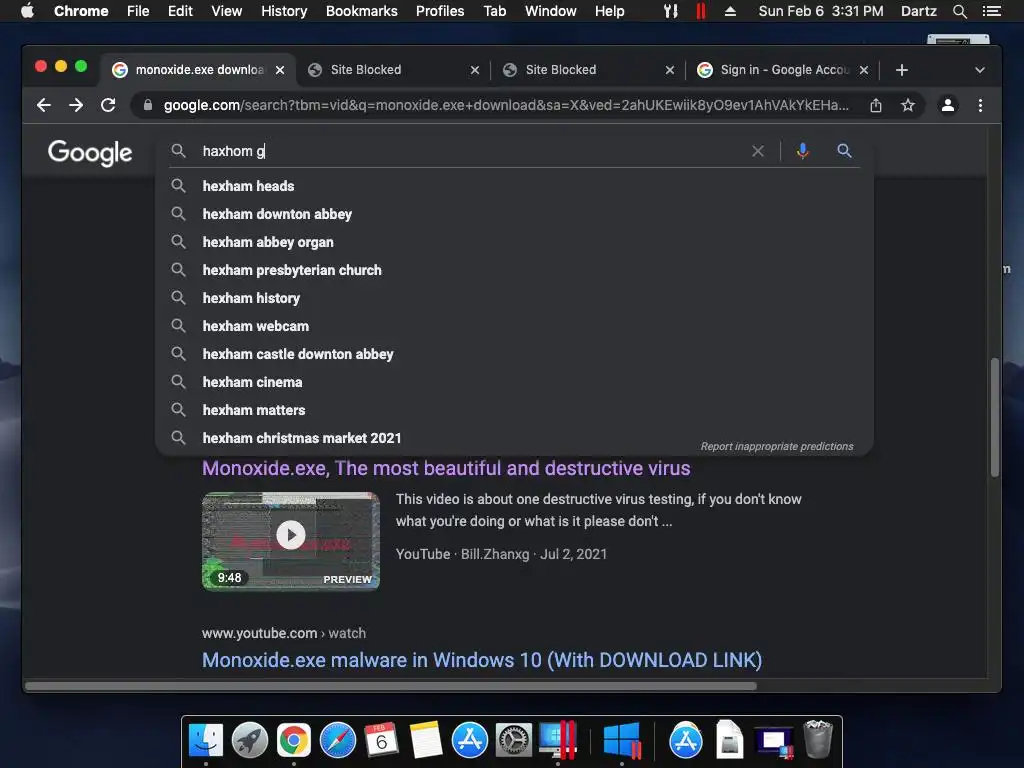The width and height of the screenshot is (1024, 768).
Task: Select suggestion 'hexham webcam'
Action: [515, 327]
